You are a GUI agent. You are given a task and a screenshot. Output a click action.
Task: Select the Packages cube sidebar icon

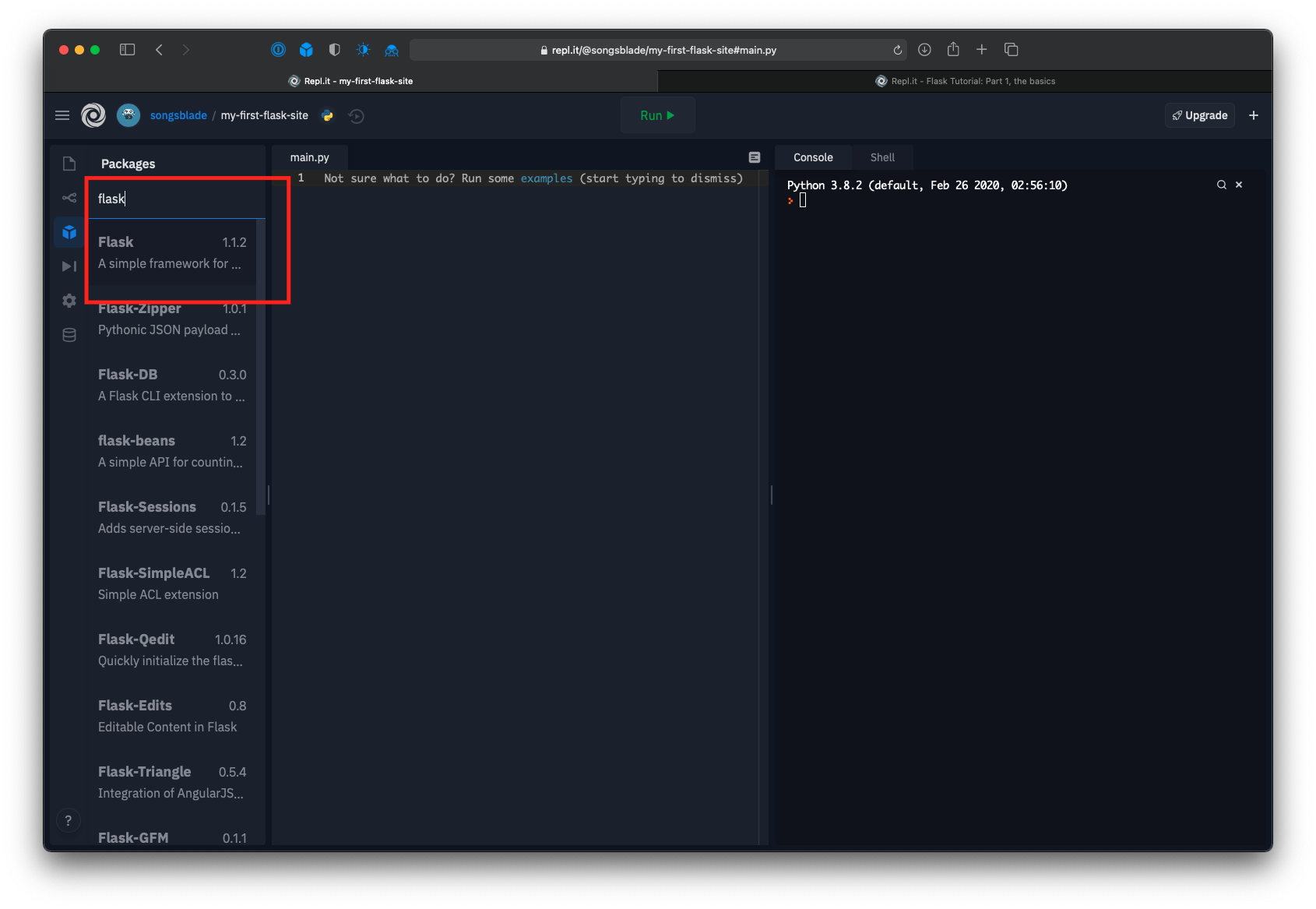point(69,232)
